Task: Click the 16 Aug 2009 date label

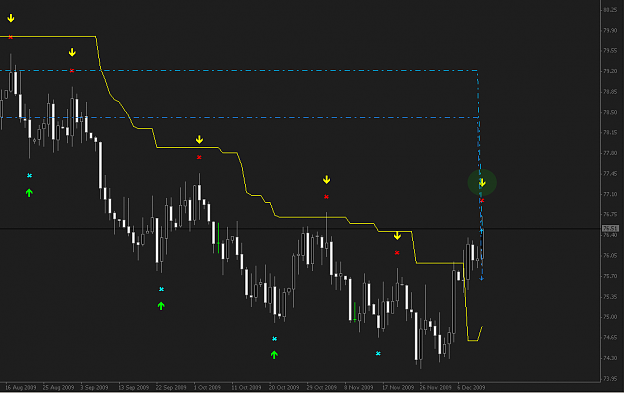Action: tap(21, 387)
